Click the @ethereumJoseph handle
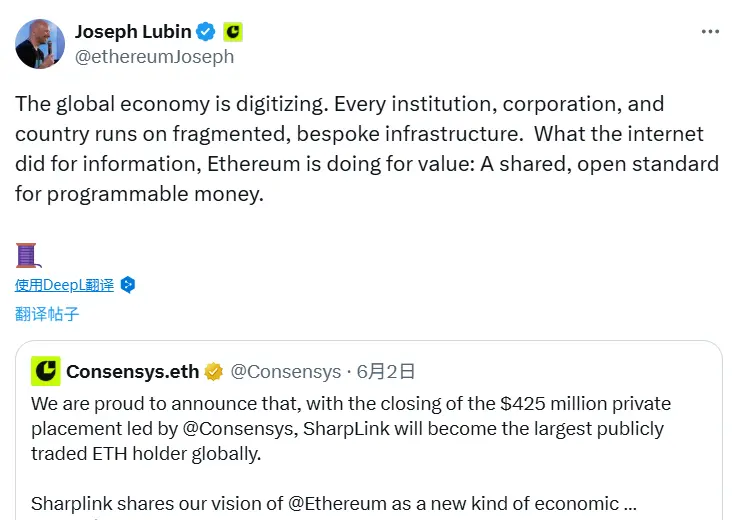The height and width of the screenshot is (520, 739). point(154,57)
